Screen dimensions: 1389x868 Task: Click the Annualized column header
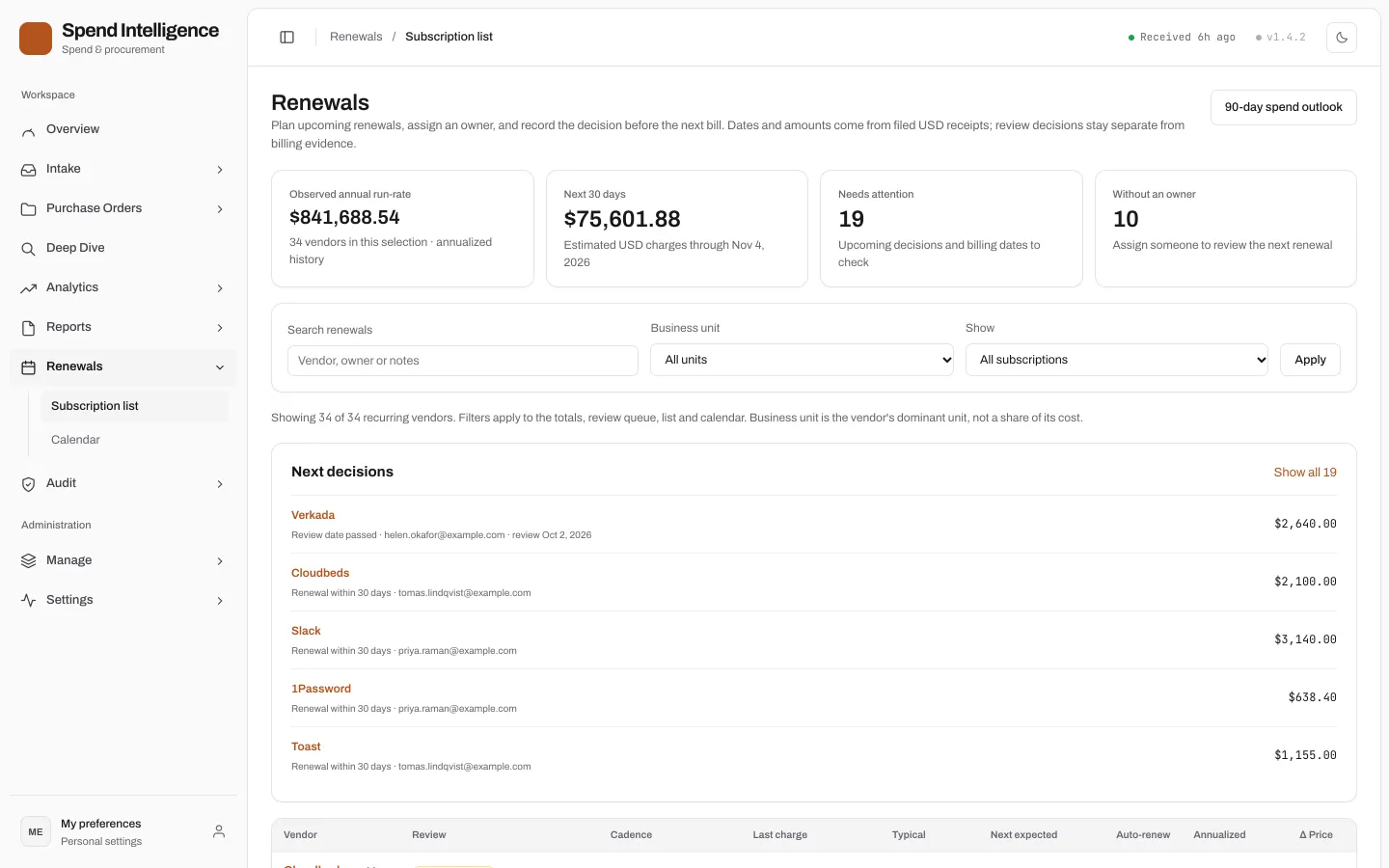pyautogui.click(x=1219, y=835)
